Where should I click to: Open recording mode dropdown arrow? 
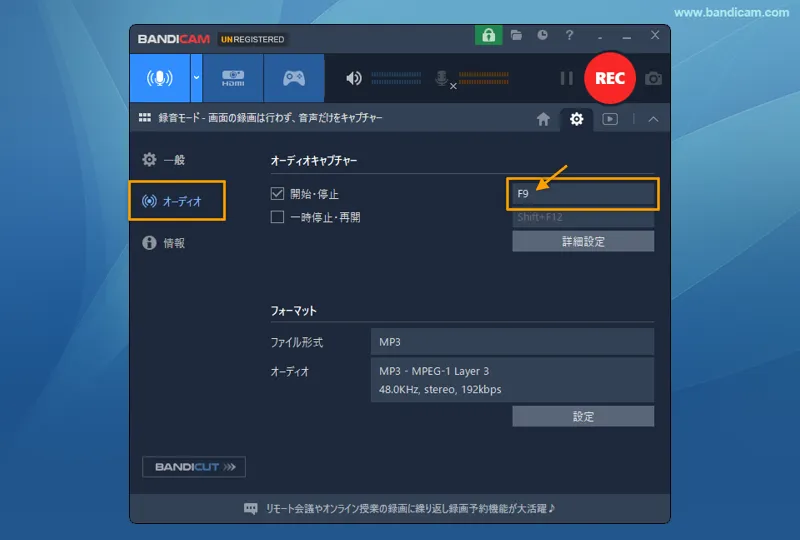coord(196,78)
